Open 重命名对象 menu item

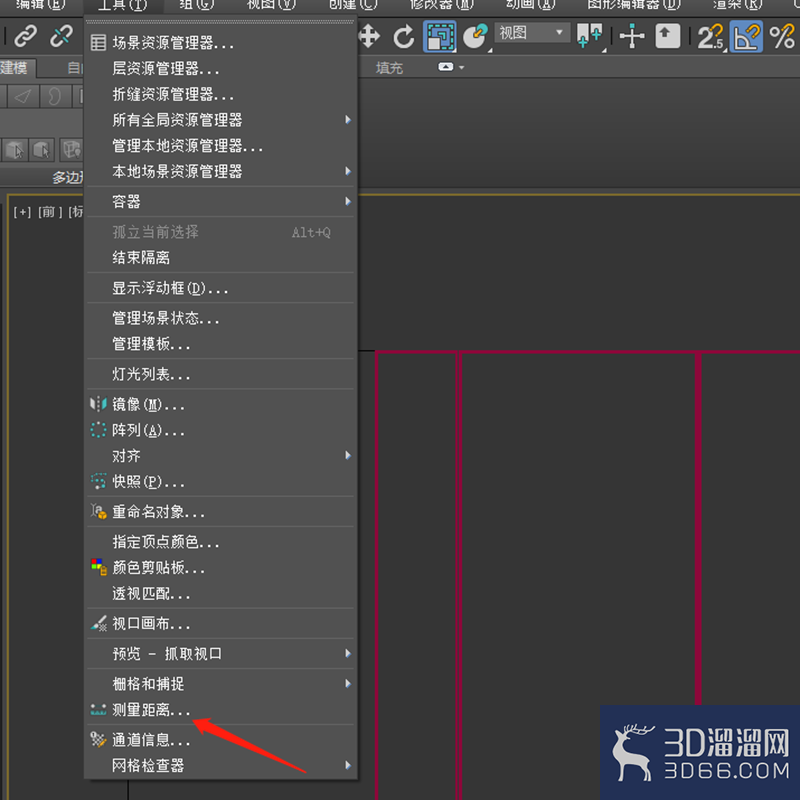pos(220,512)
